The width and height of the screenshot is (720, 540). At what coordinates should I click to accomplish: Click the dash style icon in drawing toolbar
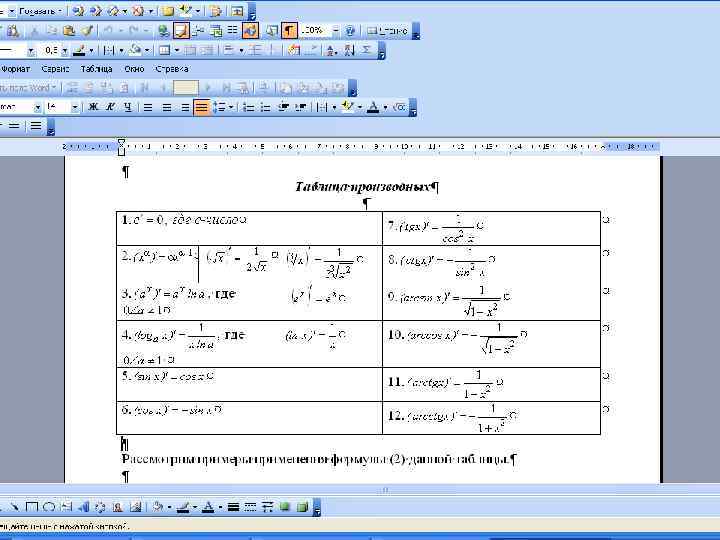[250, 507]
